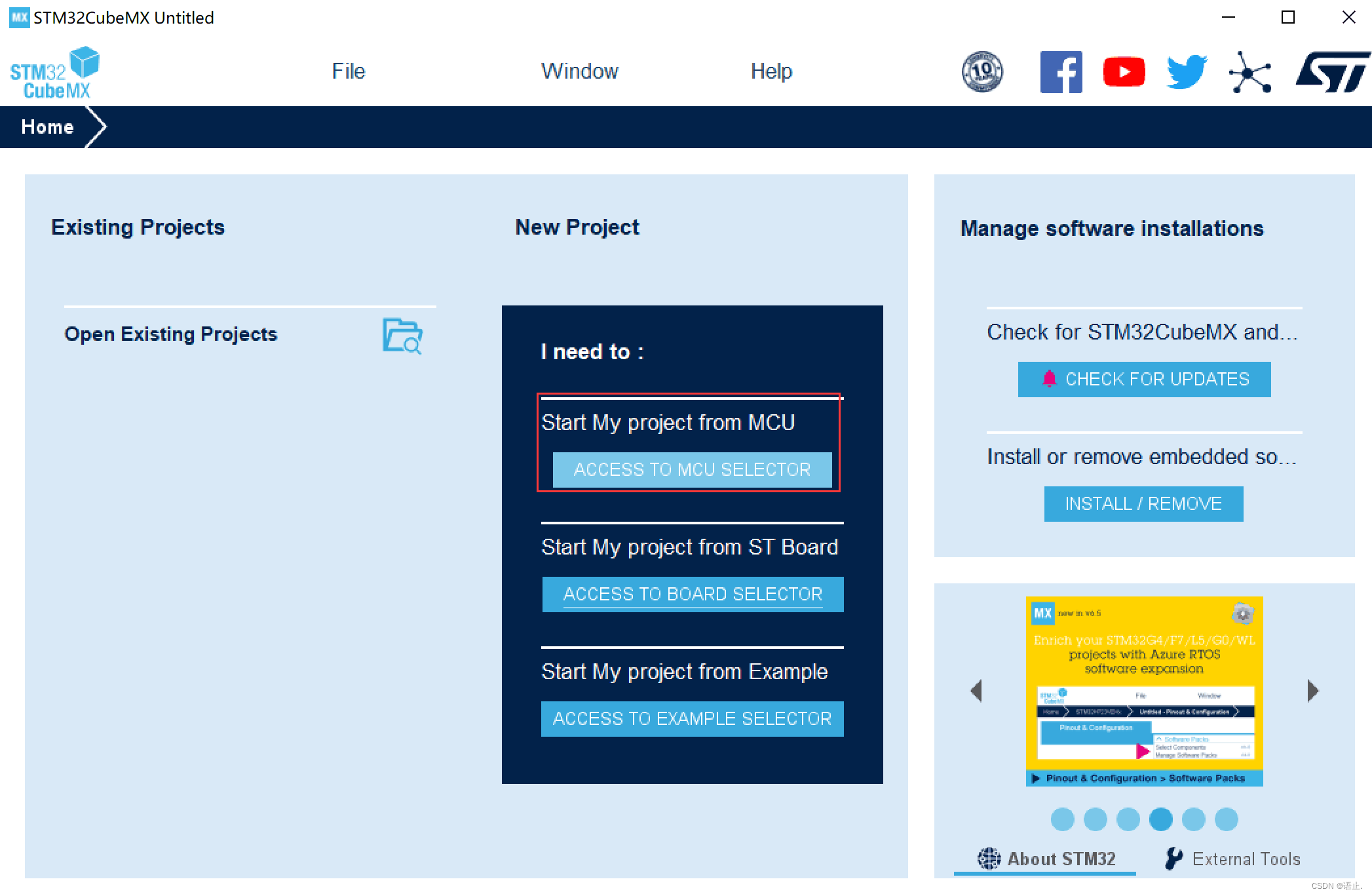Go to next carousel slide arrow
1372x896 pixels.
pos(1312,691)
